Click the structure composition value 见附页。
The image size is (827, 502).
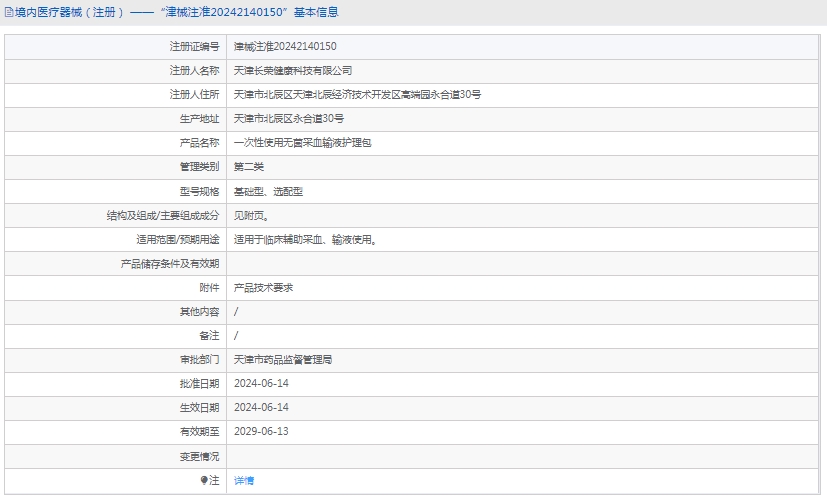pyautogui.click(x=250, y=215)
